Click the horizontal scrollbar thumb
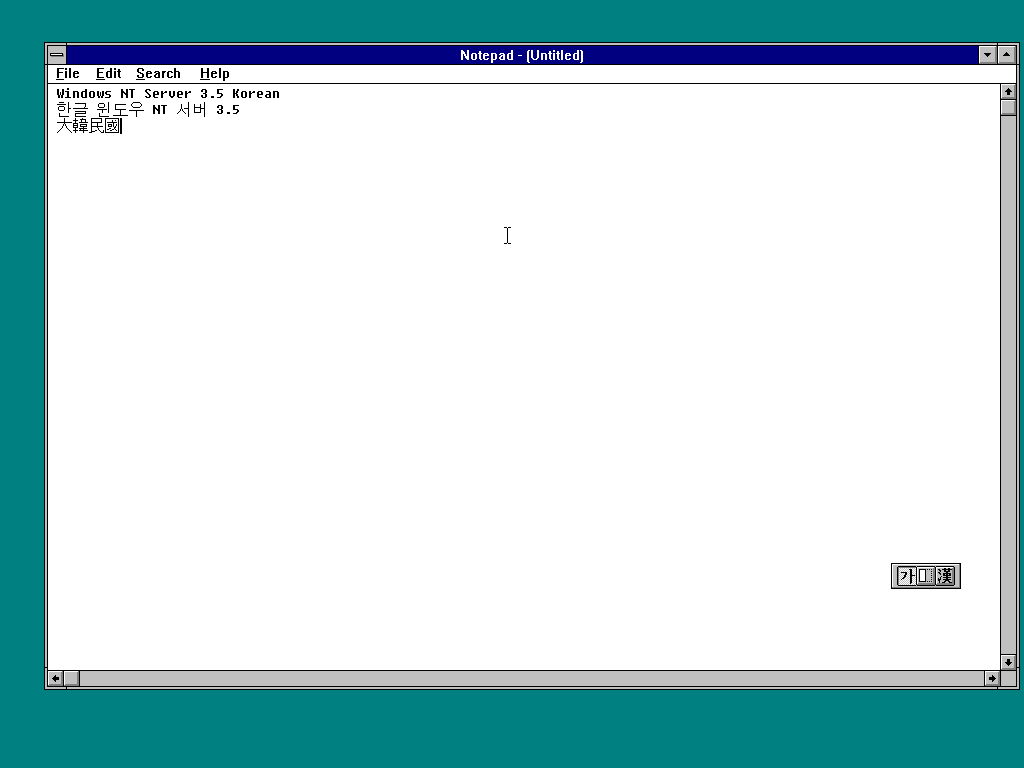This screenshot has height=768, width=1024. point(71,679)
